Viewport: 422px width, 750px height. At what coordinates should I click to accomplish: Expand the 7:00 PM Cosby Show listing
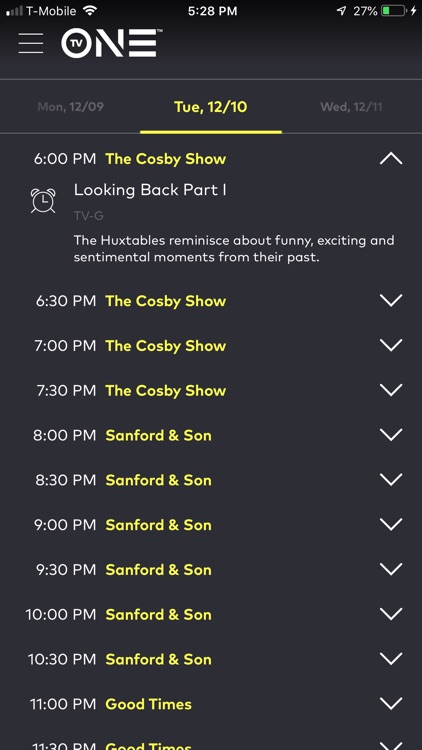(x=391, y=345)
